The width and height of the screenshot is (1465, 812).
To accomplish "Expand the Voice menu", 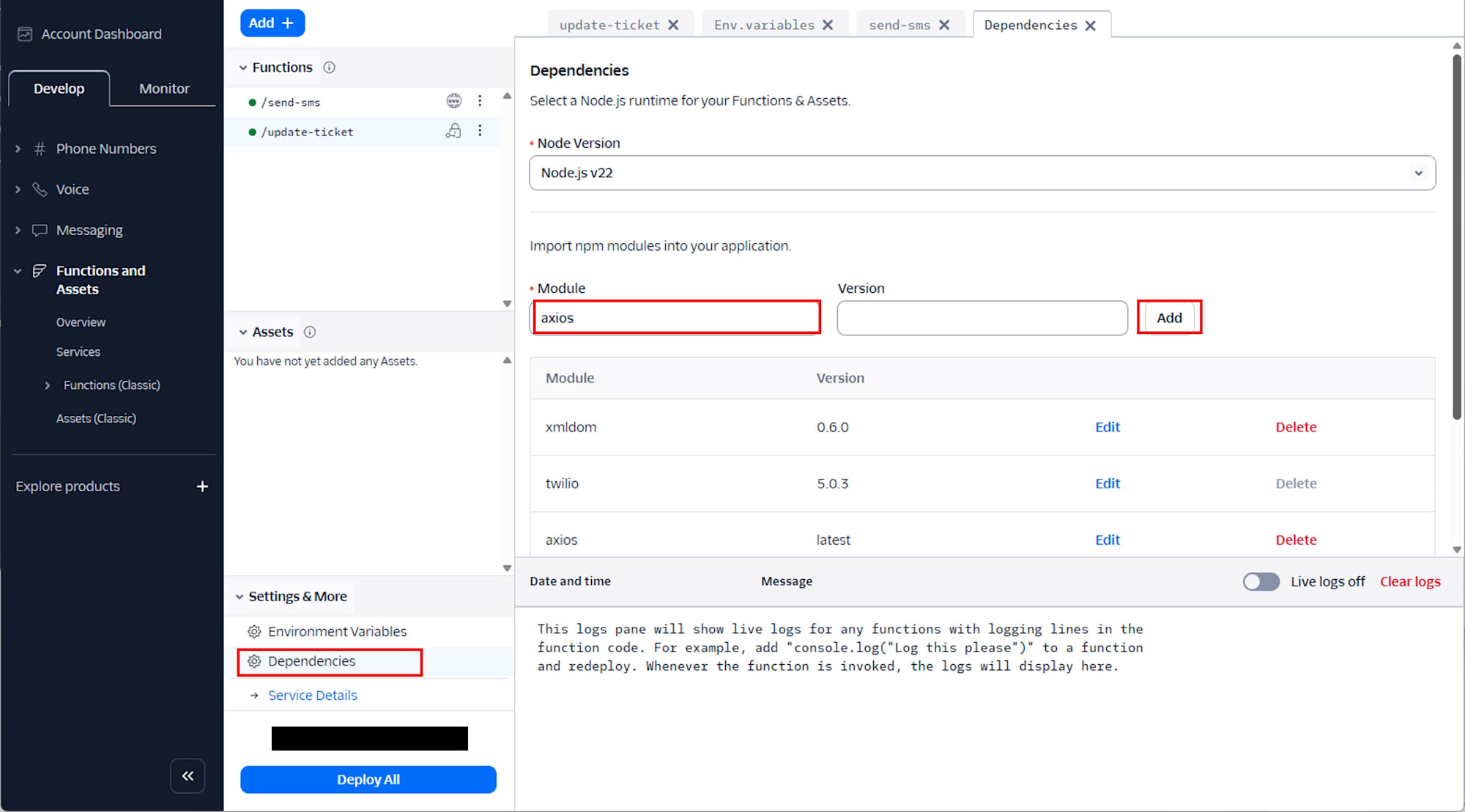I will pyautogui.click(x=18, y=190).
